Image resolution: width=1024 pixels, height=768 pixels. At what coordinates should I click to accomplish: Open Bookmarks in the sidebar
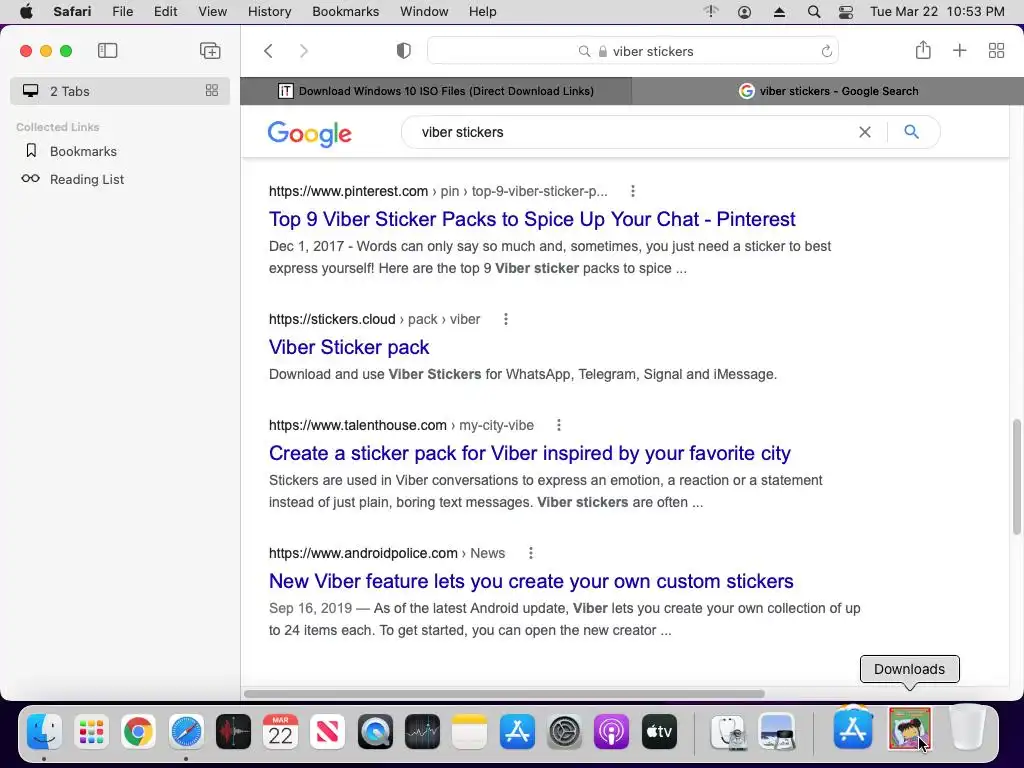[x=83, y=152]
